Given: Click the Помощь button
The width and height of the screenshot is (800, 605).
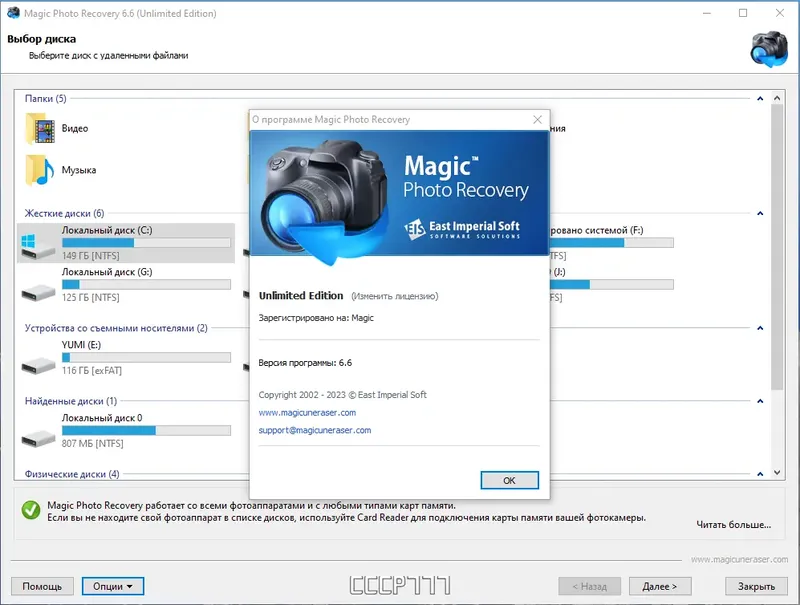Looking at the screenshot, I should [x=42, y=586].
